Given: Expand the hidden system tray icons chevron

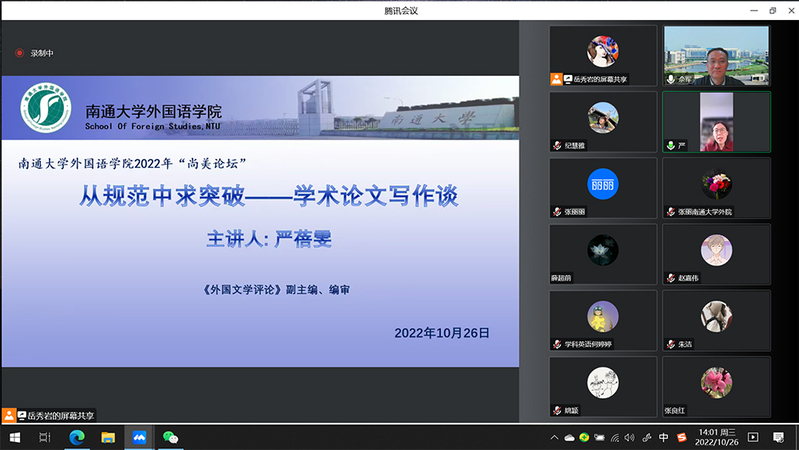Looking at the screenshot, I should click(x=555, y=437).
